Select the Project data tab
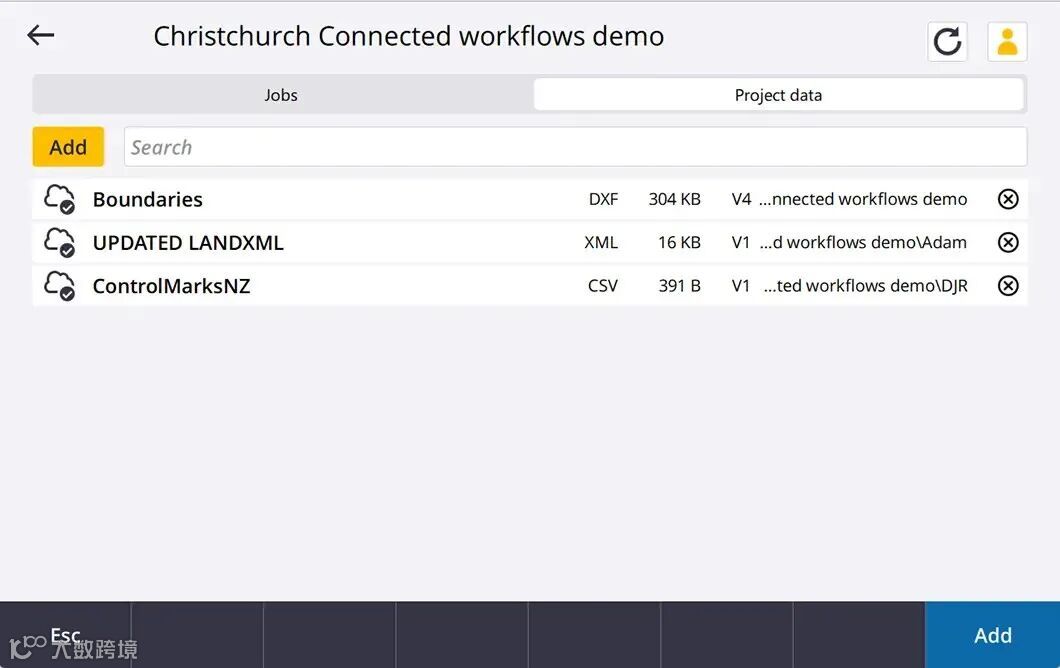This screenshot has height=668, width=1060. click(778, 95)
